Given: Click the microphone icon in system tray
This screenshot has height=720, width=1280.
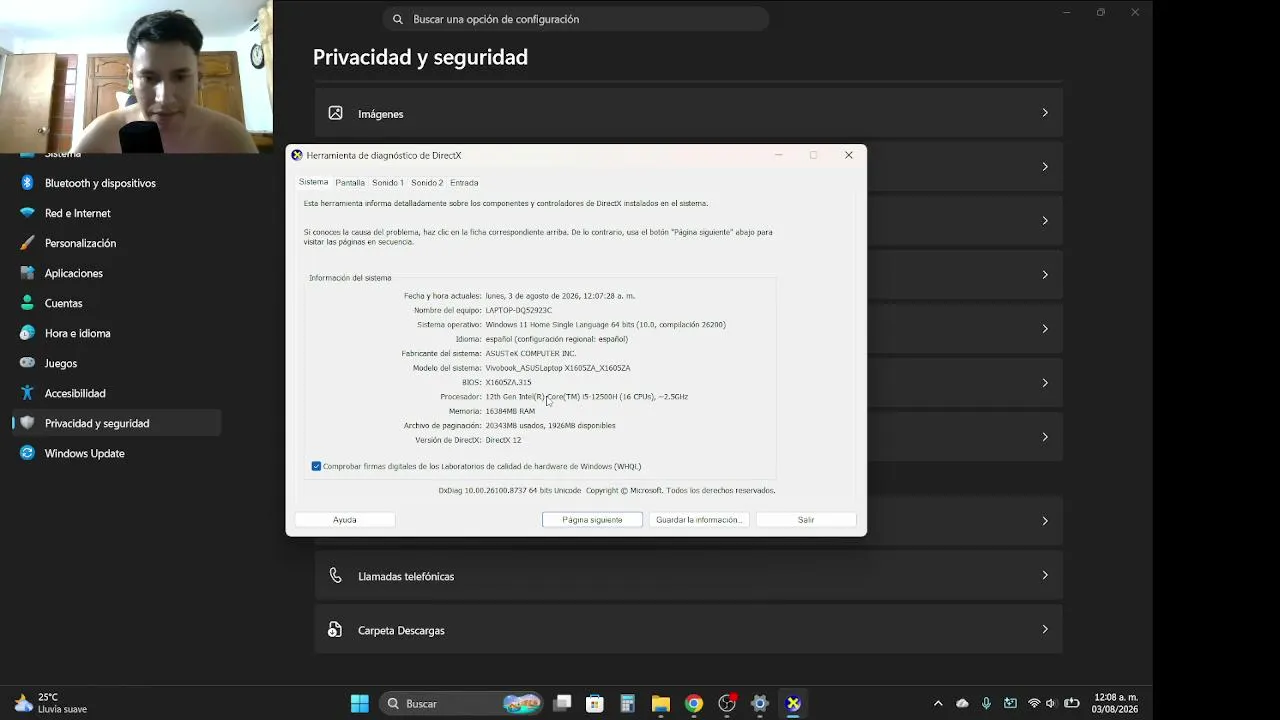Looking at the screenshot, I should coord(986,703).
